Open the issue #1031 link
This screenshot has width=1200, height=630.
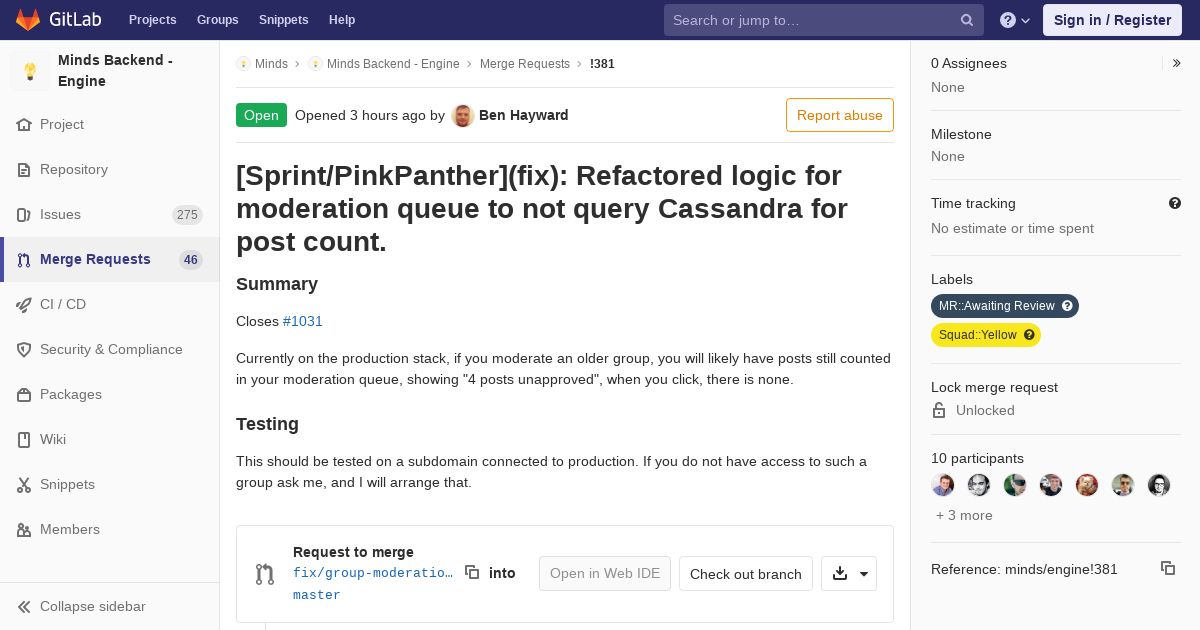coord(303,321)
